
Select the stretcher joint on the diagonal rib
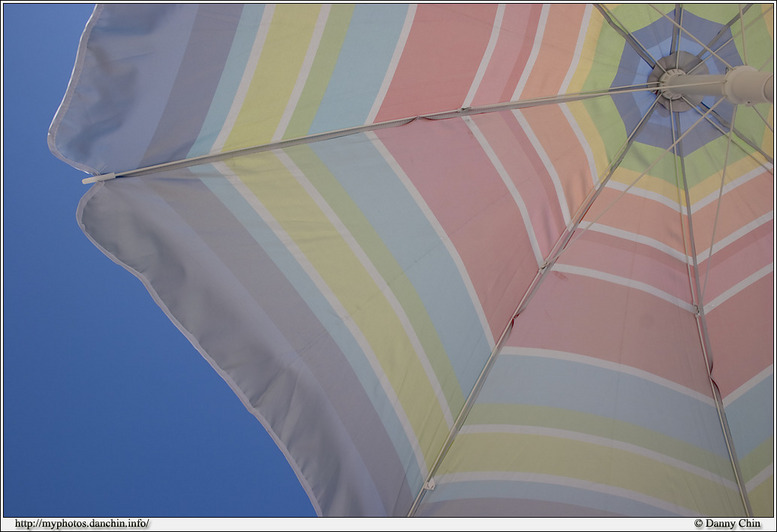(545, 265)
